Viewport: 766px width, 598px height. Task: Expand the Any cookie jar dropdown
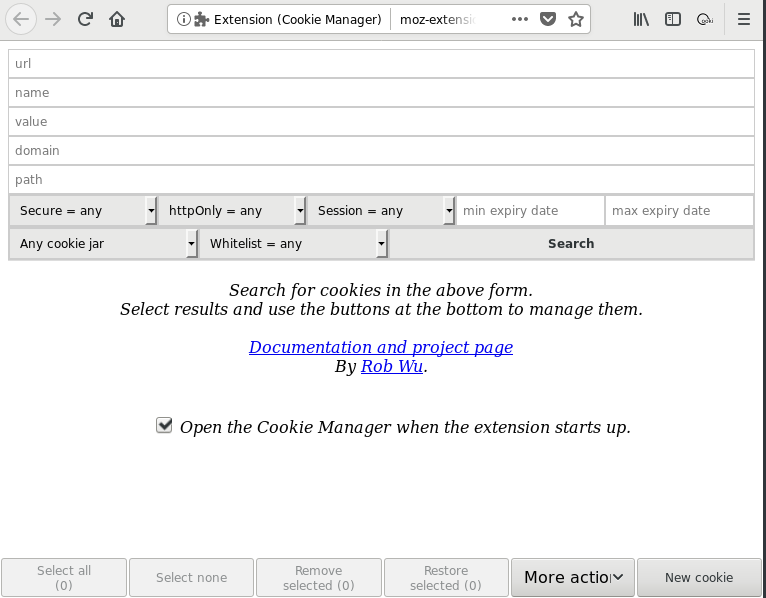point(104,243)
